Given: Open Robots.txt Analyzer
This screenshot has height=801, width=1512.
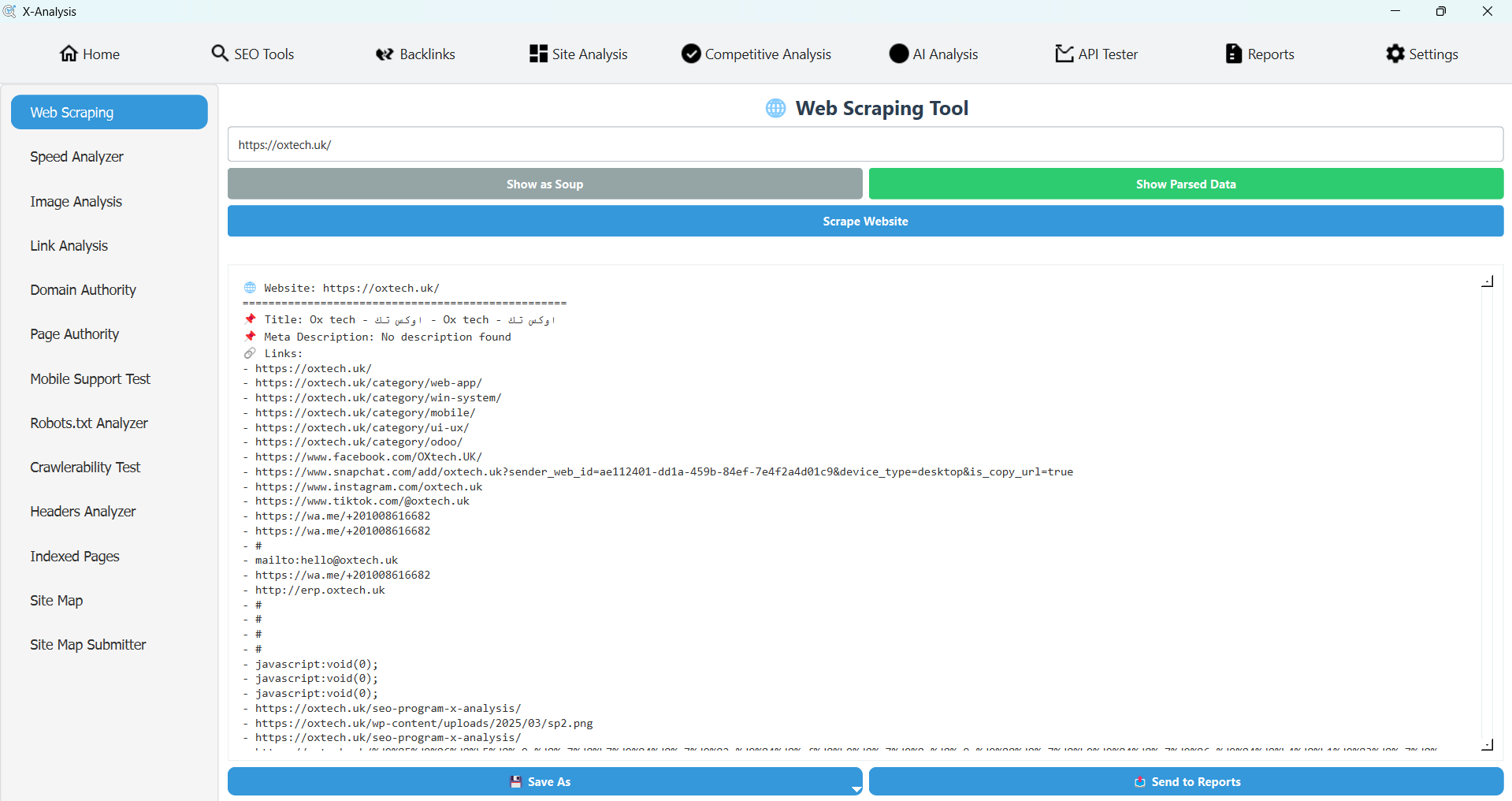Looking at the screenshot, I should pos(110,423).
